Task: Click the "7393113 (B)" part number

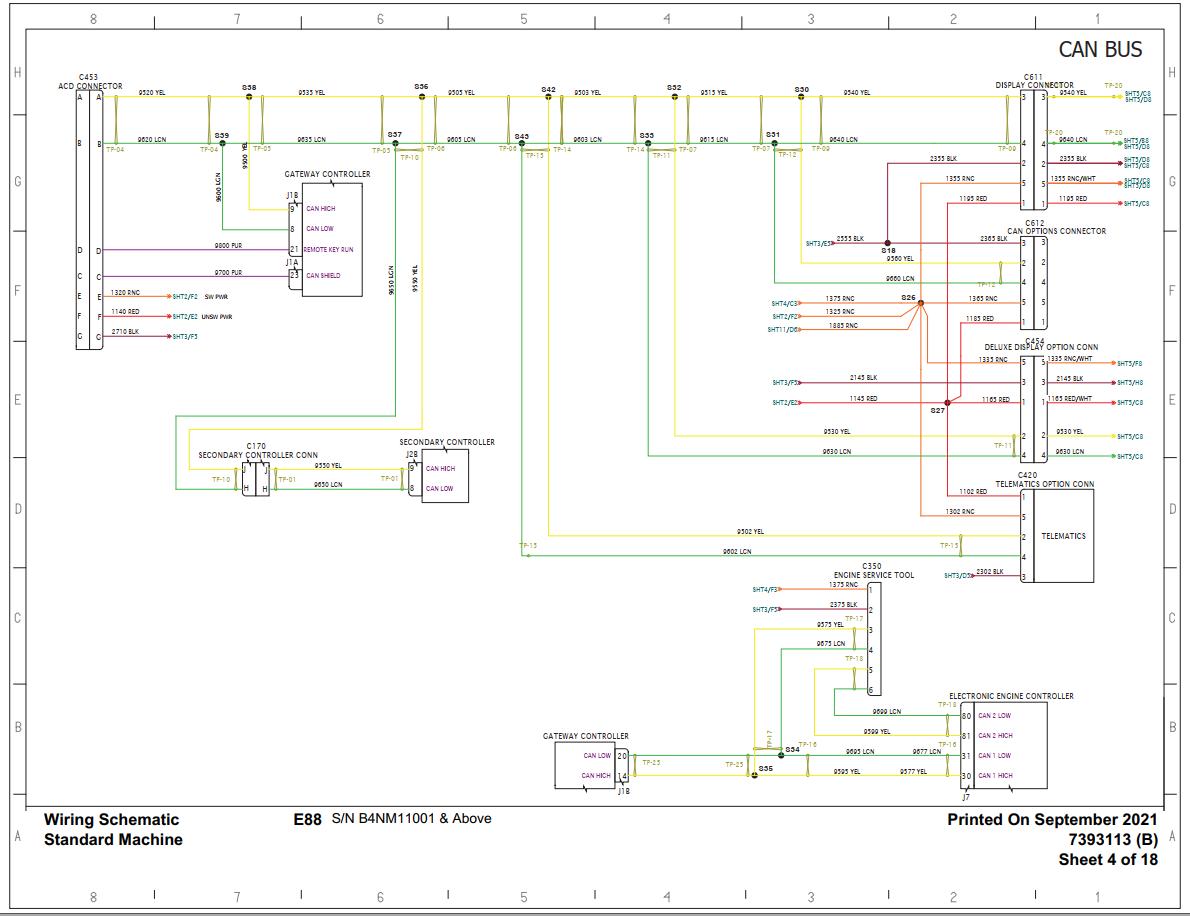Action: (x=1113, y=839)
